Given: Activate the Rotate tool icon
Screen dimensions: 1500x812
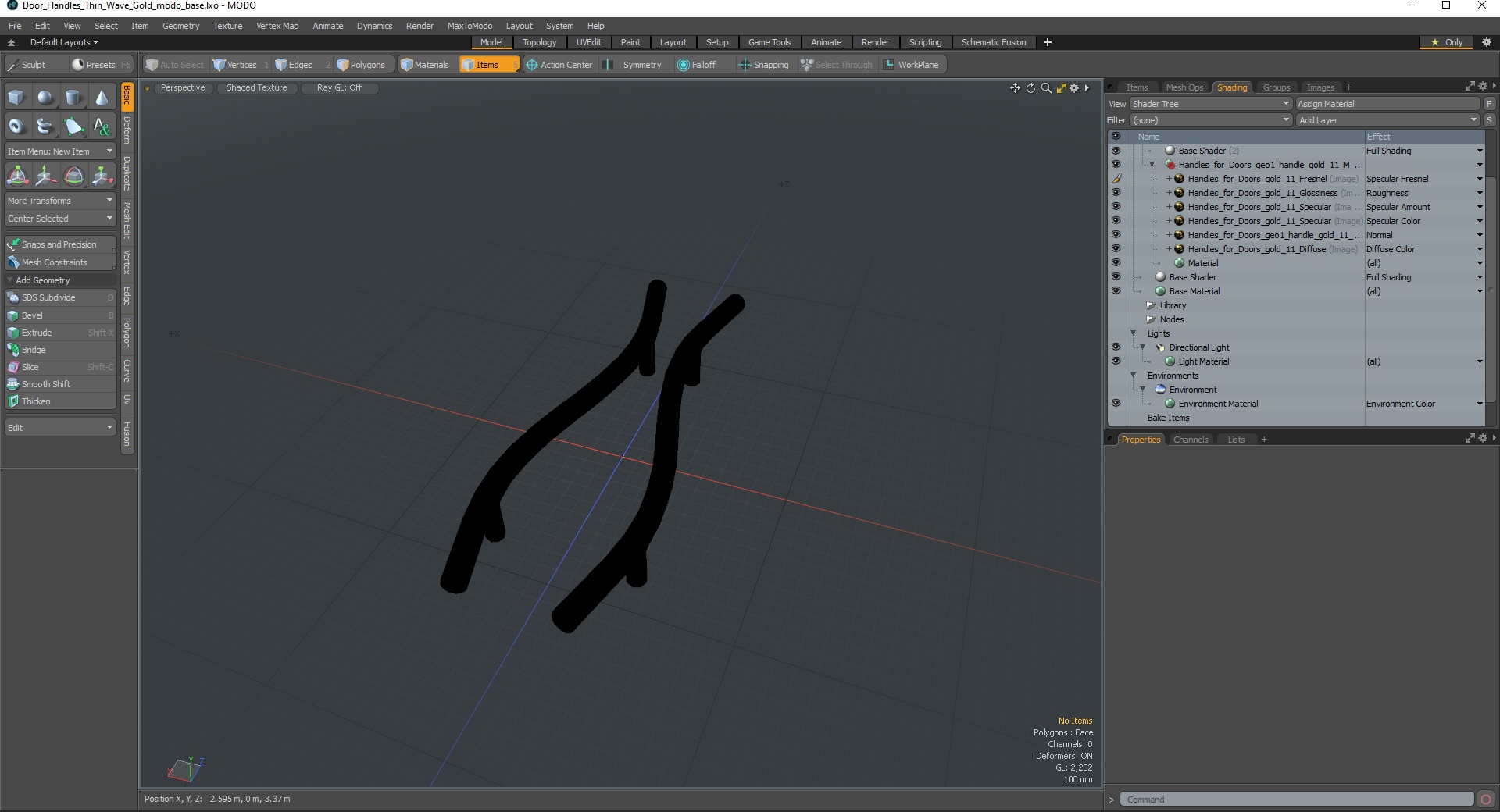Looking at the screenshot, I should [73, 176].
